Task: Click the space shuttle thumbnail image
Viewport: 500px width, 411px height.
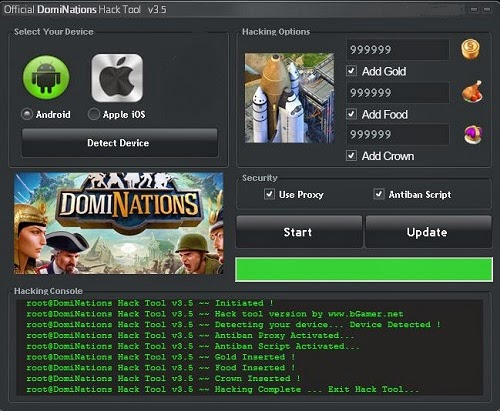Action: 289,98
